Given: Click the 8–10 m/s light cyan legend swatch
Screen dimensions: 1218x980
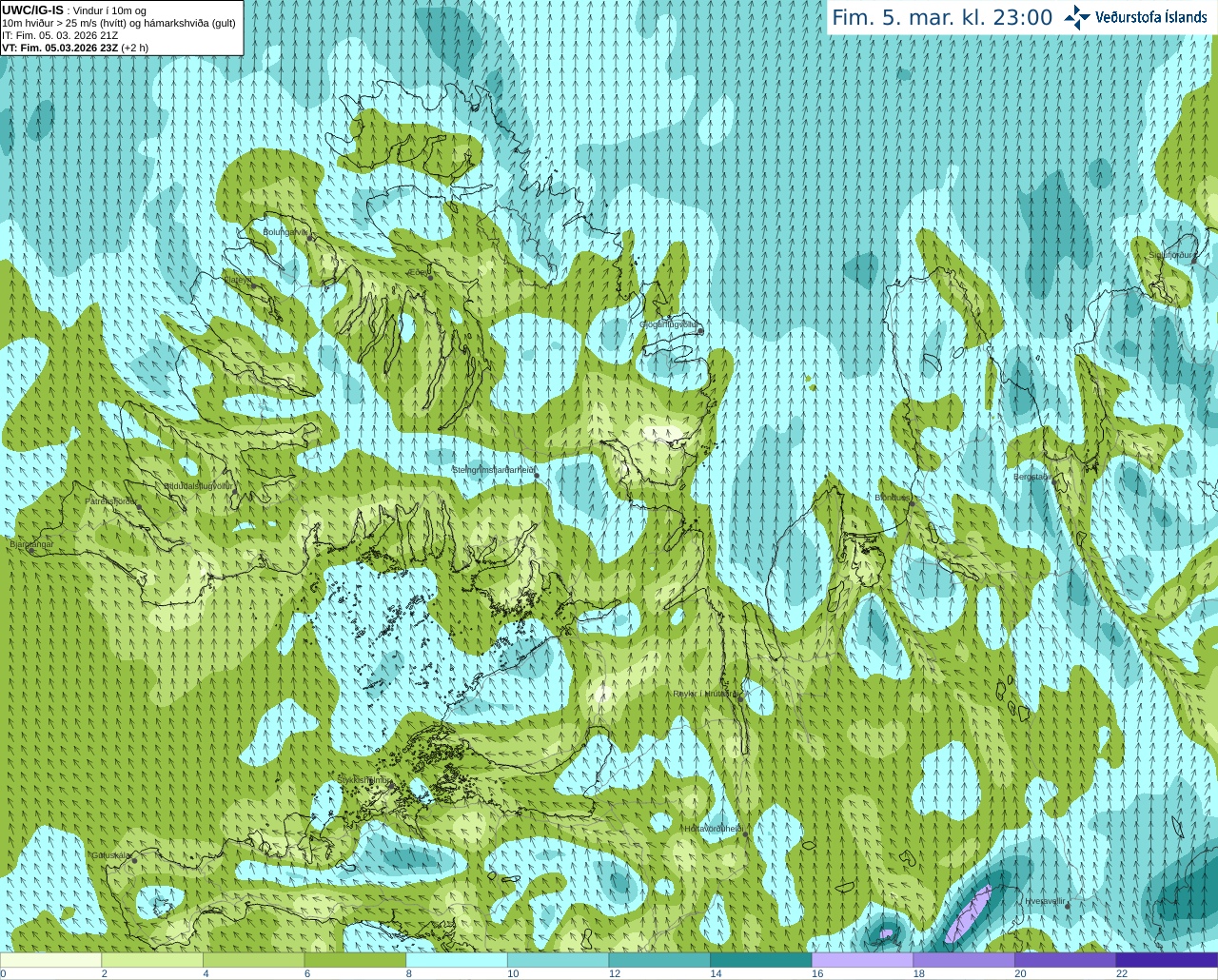Looking at the screenshot, I should pos(457,960).
